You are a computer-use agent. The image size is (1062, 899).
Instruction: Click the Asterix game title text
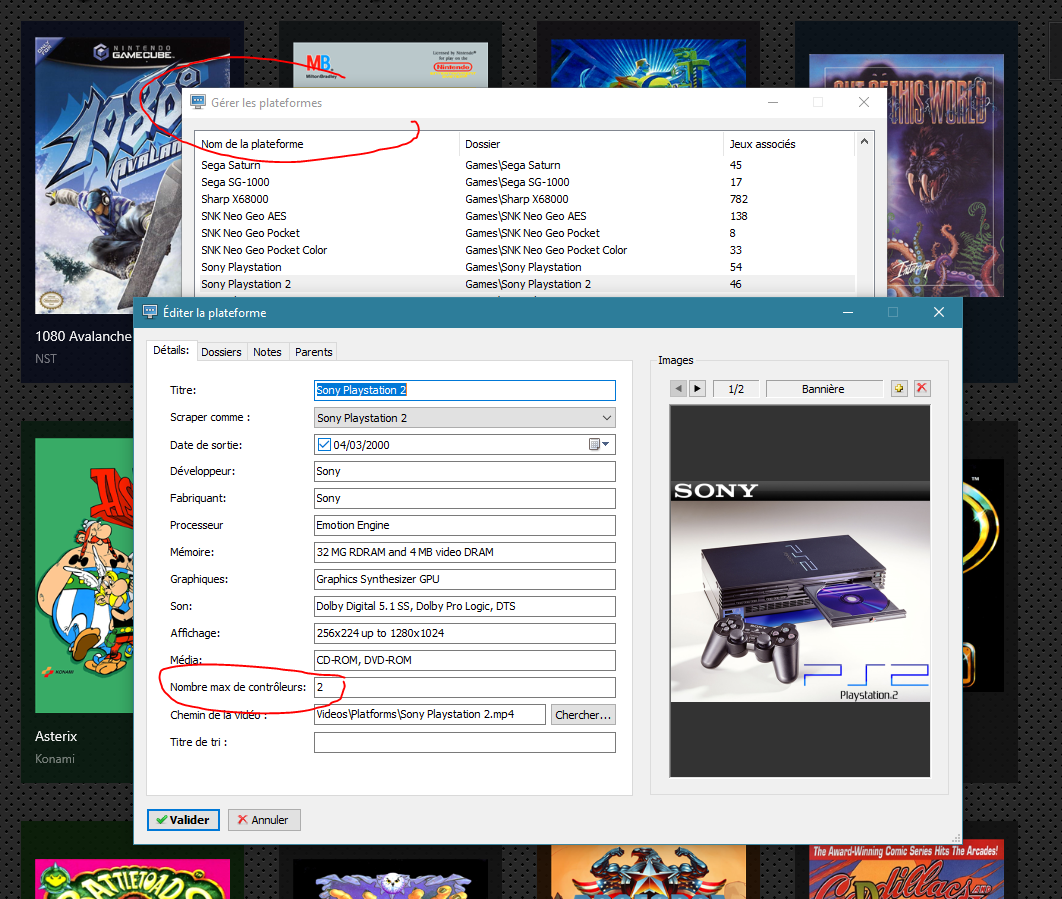coord(56,736)
